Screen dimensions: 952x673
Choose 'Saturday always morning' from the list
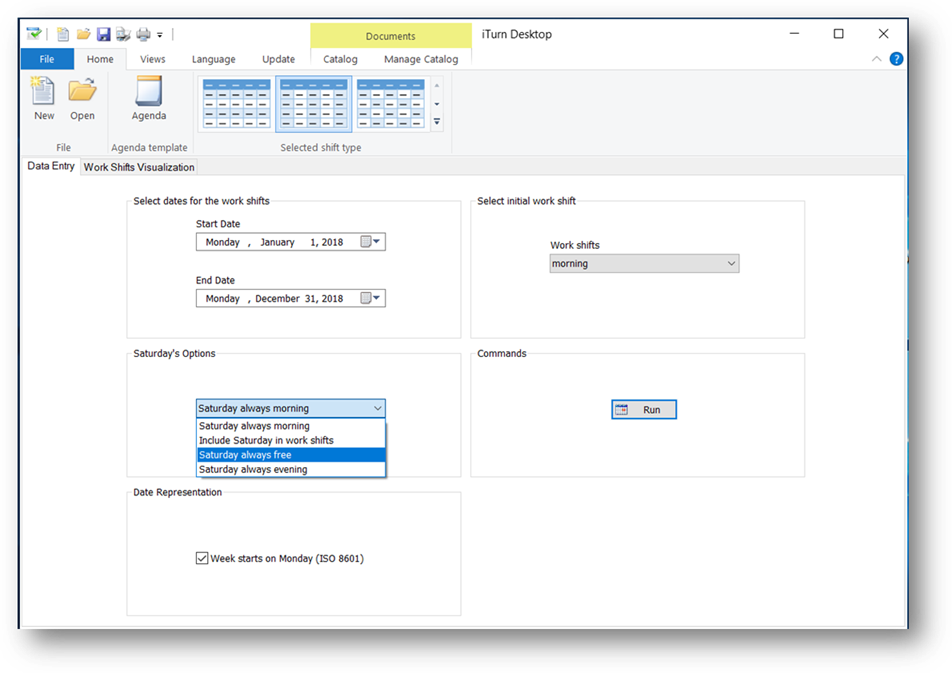pyautogui.click(x=291, y=426)
